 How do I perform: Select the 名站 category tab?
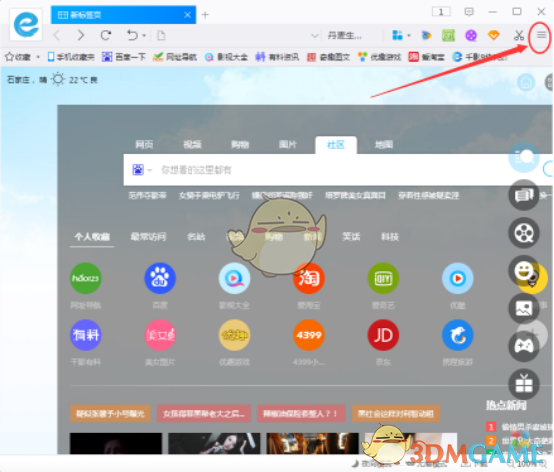[196, 237]
